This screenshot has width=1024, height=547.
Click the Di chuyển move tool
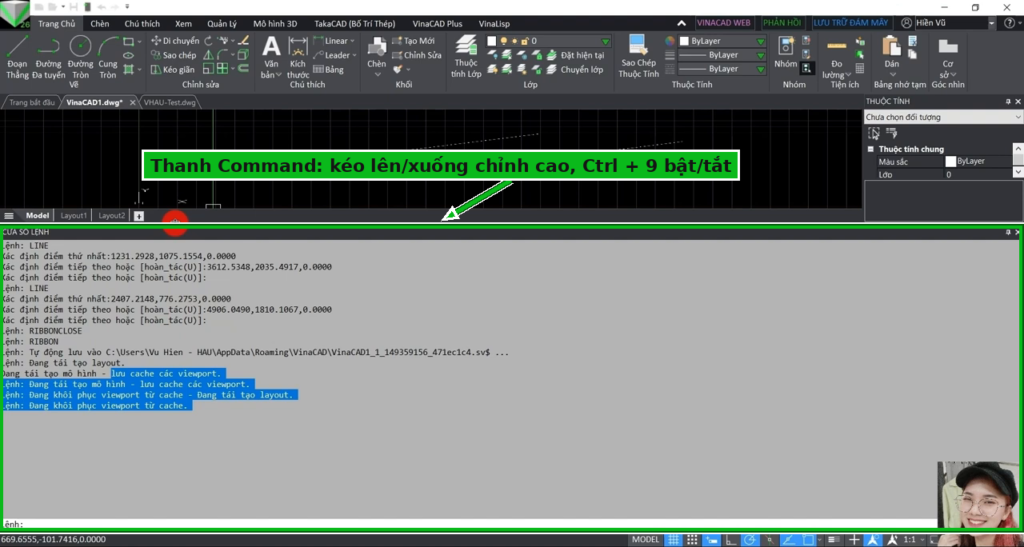click(x=175, y=40)
